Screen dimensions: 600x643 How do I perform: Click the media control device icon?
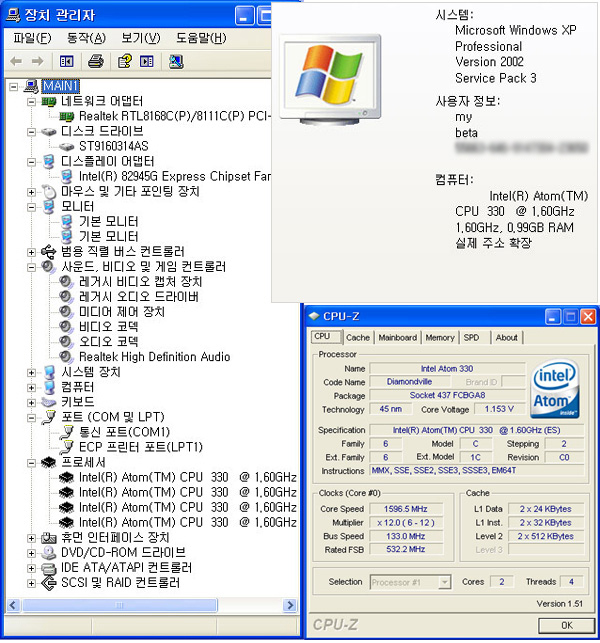tap(66, 312)
